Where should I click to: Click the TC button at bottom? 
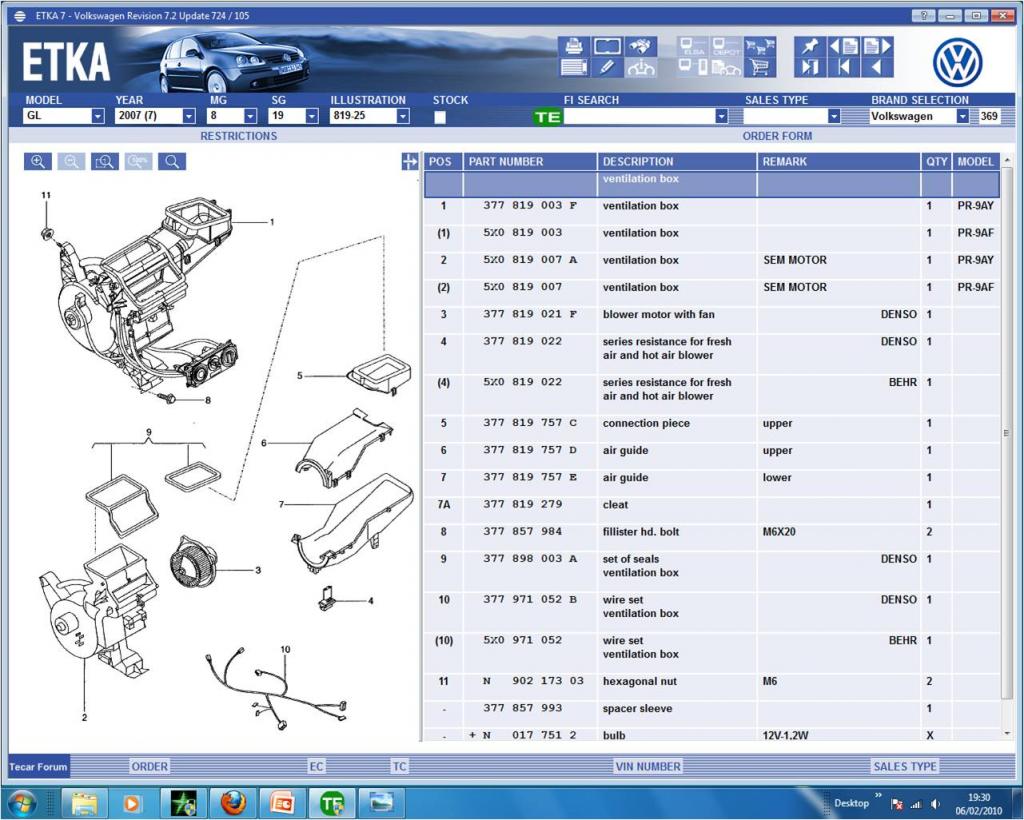pyautogui.click(x=400, y=766)
